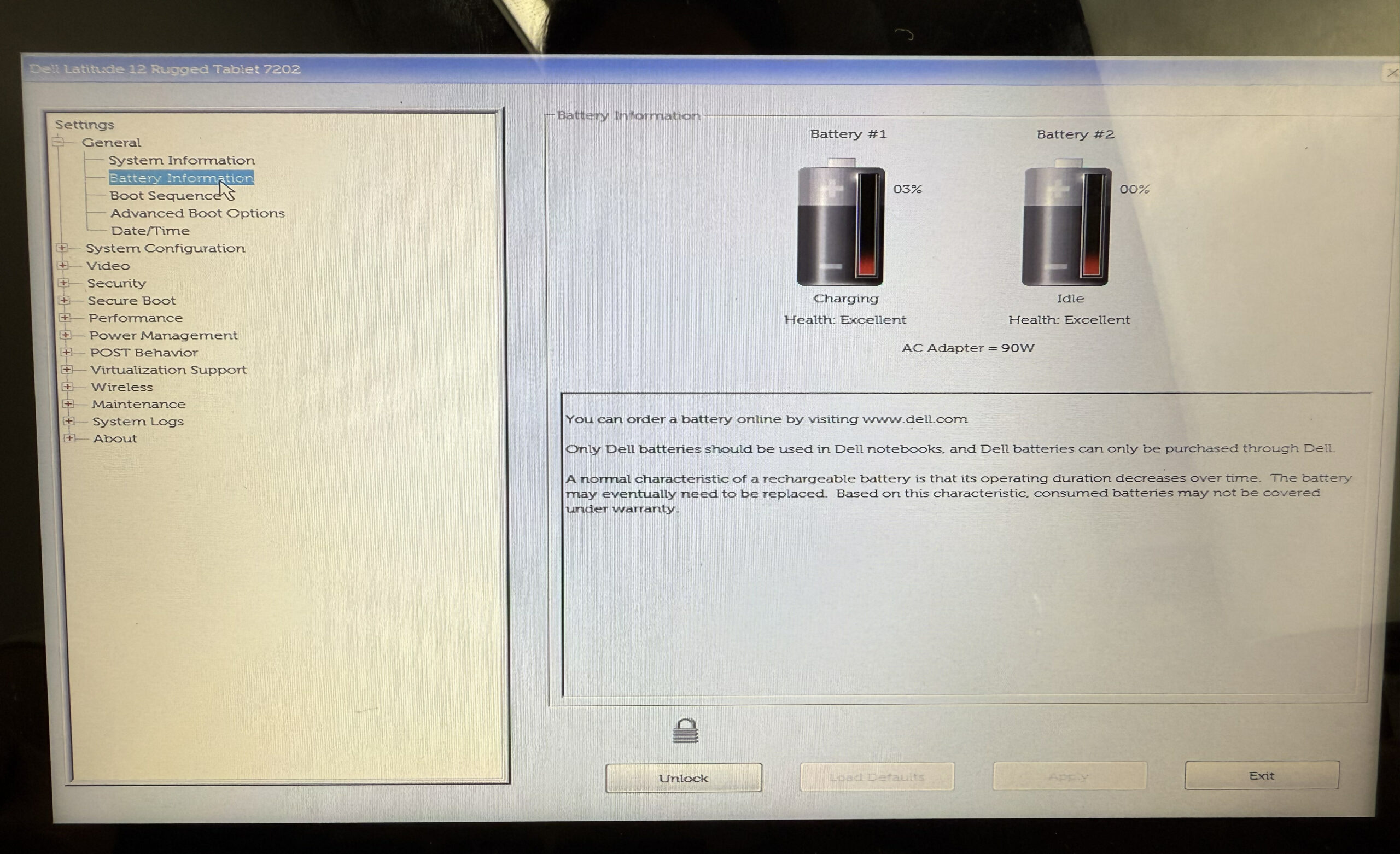Click the Idle status text
The width and height of the screenshot is (1400, 854).
1070,299
